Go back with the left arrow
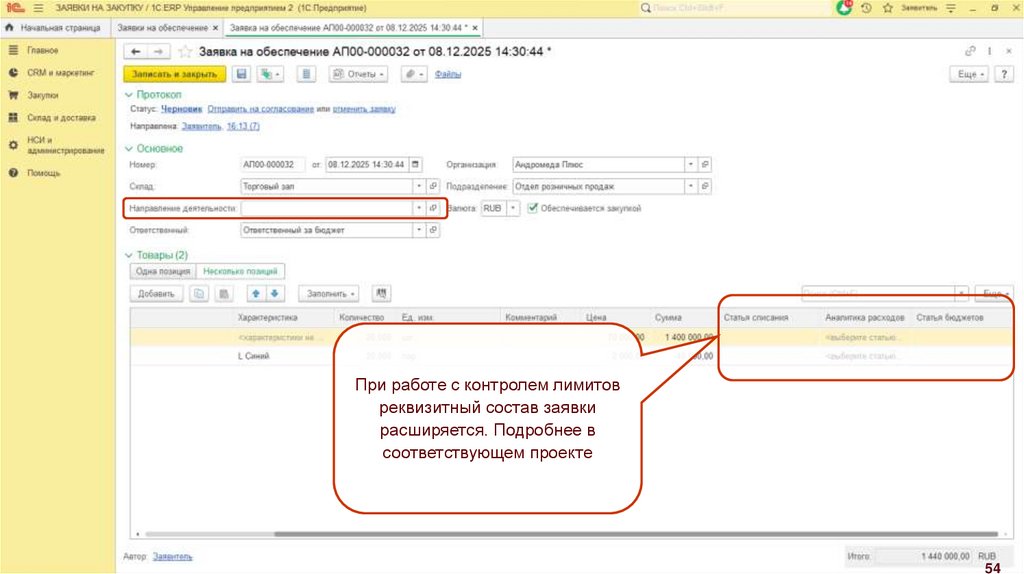The height and width of the screenshot is (574, 1024). pyautogui.click(x=135, y=52)
